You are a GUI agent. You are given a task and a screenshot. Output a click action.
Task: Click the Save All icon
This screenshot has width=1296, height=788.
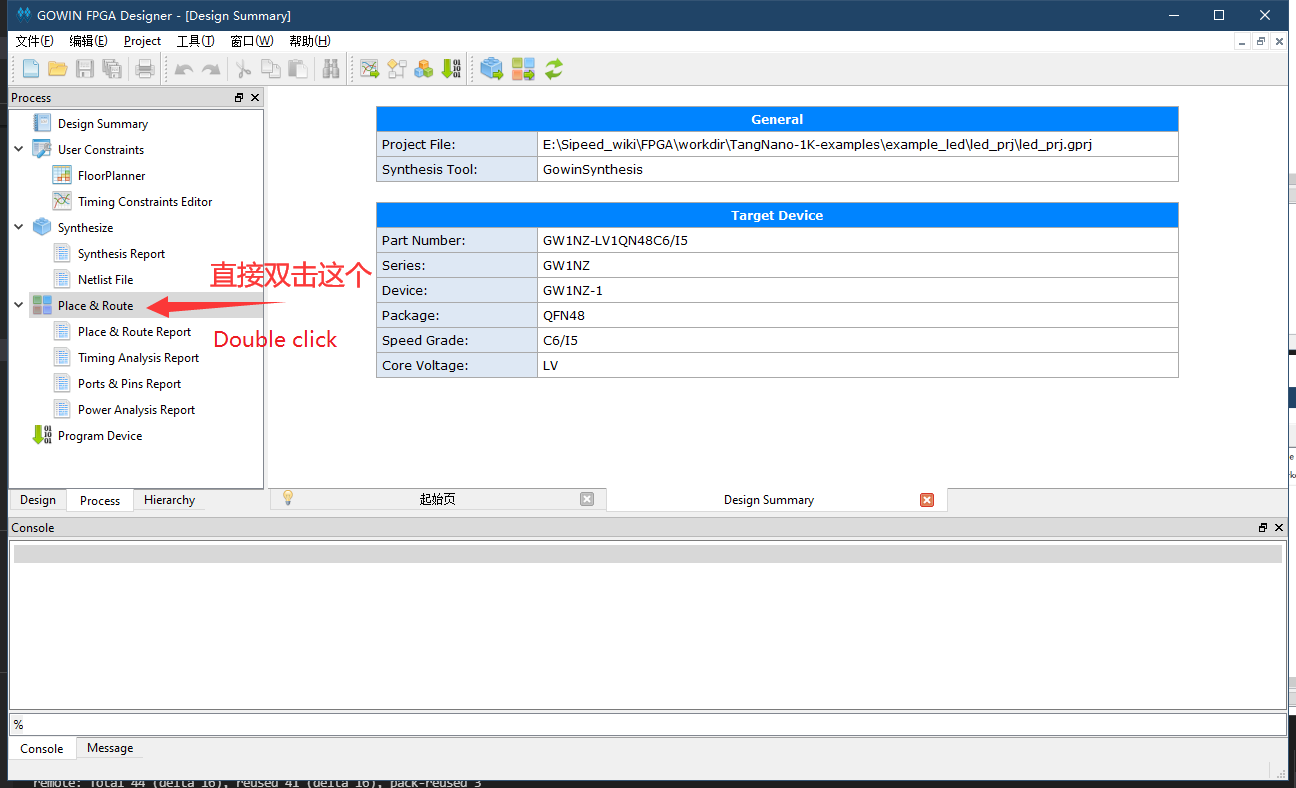(112, 69)
